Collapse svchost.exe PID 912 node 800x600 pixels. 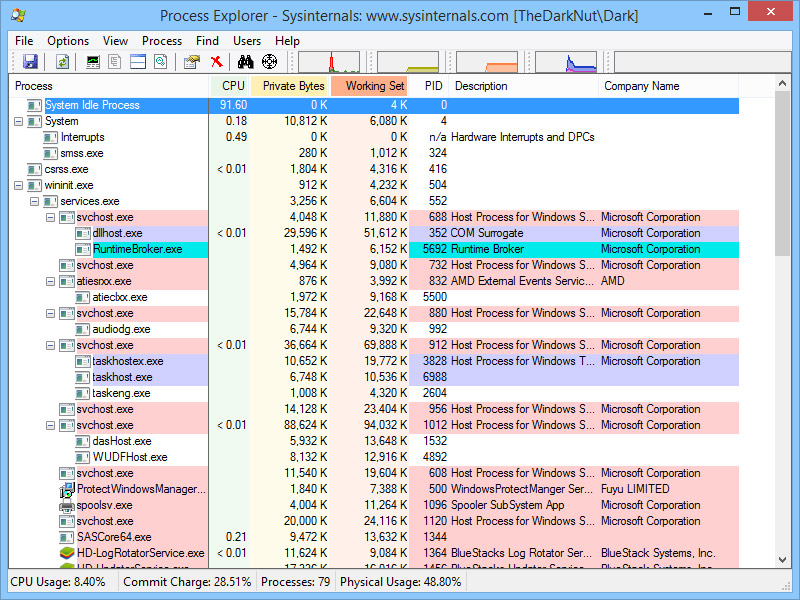pos(51,345)
